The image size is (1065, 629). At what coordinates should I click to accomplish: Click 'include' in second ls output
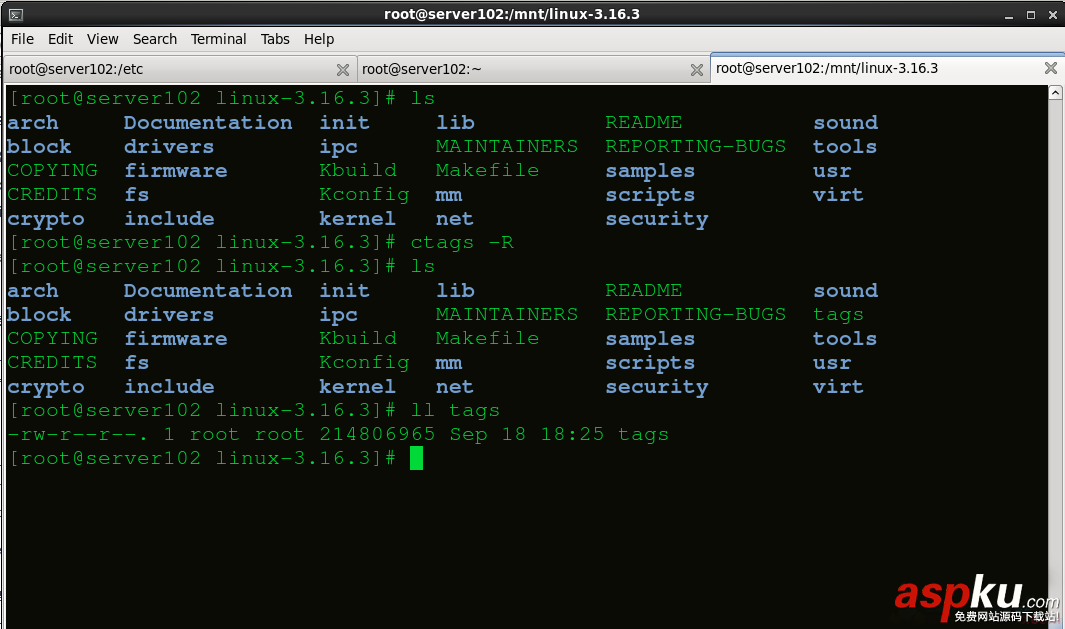coord(169,387)
